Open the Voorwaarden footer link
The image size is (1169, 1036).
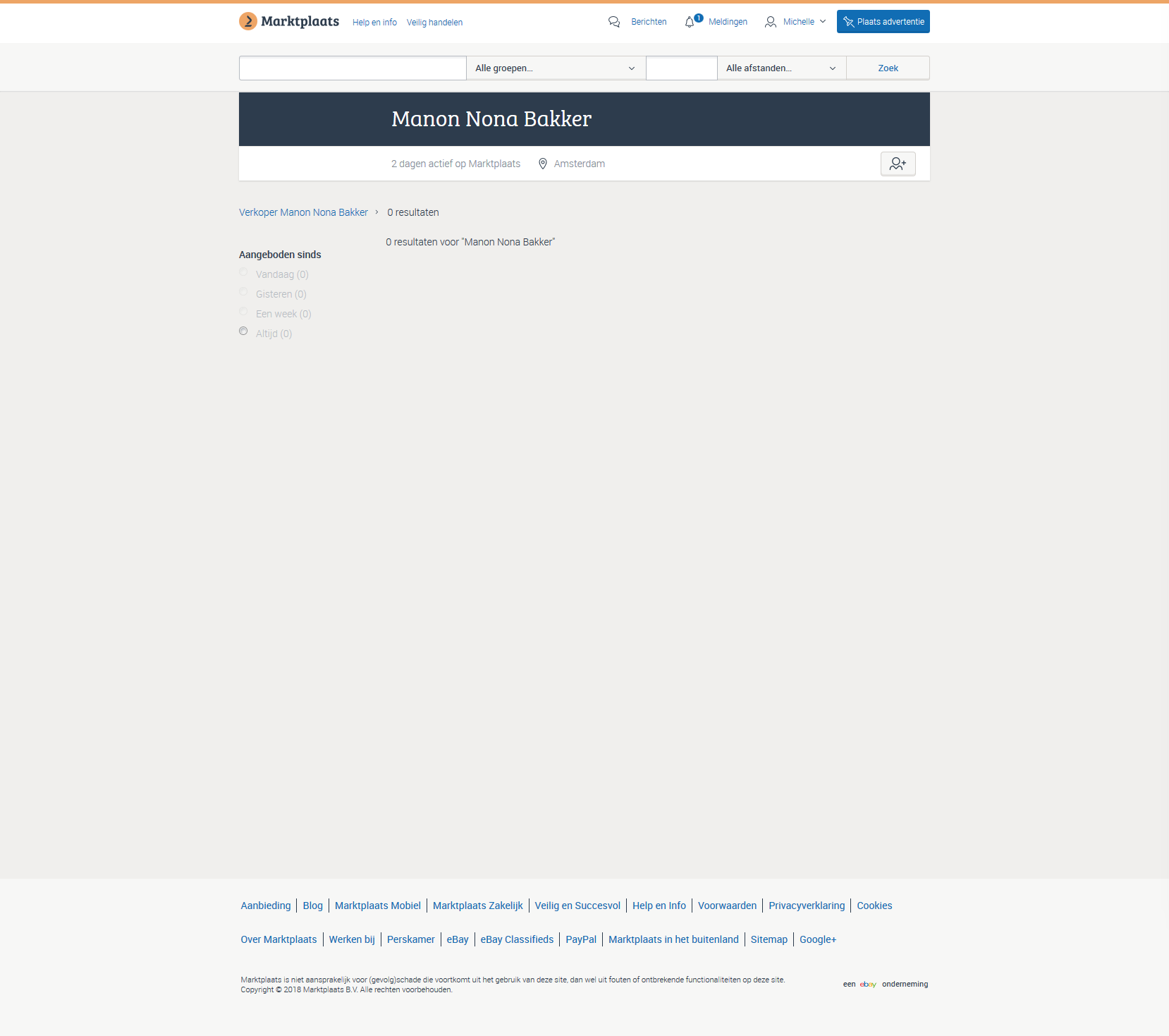tap(727, 906)
